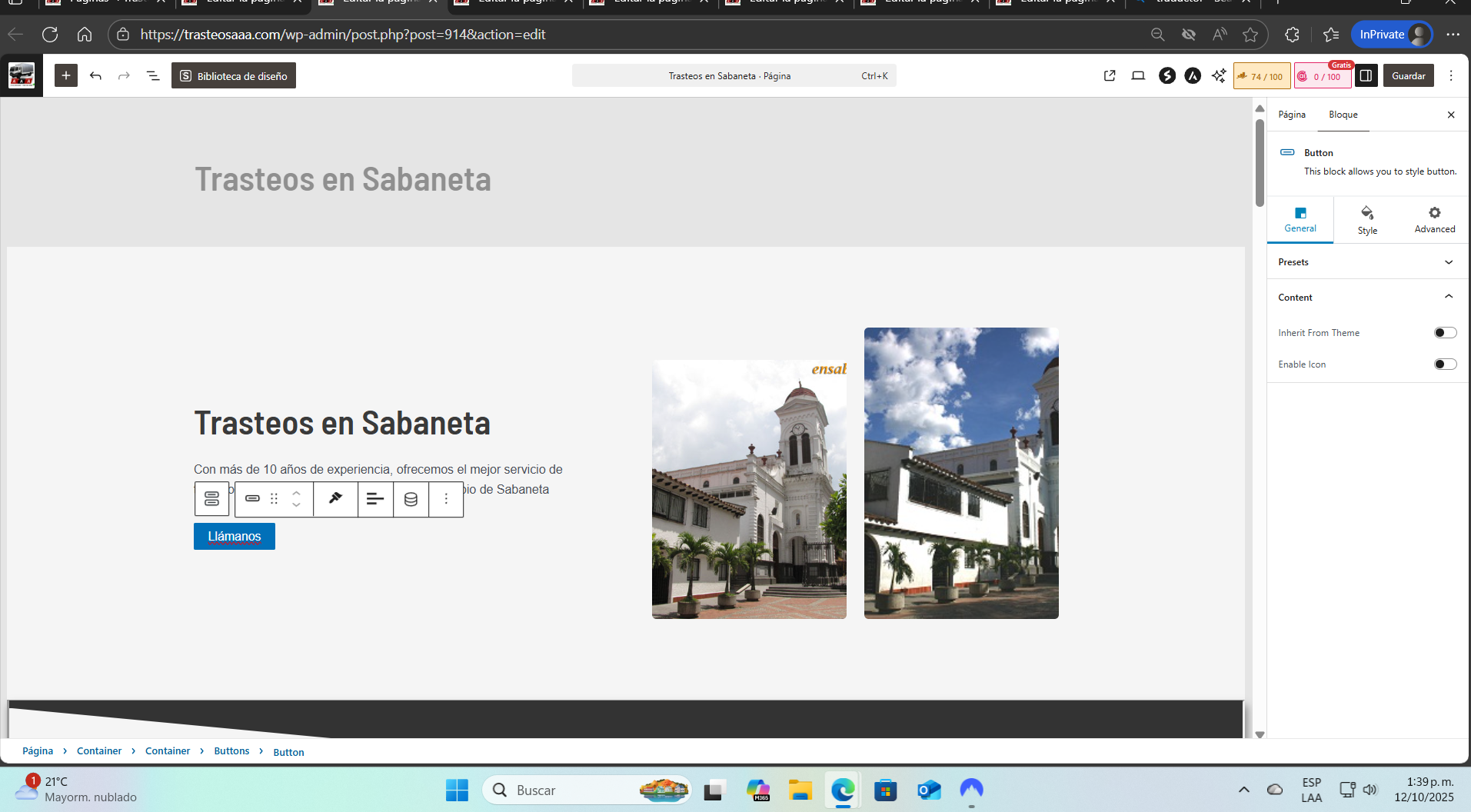
Task: Open the document overview list icon
Action: tap(153, 75)
